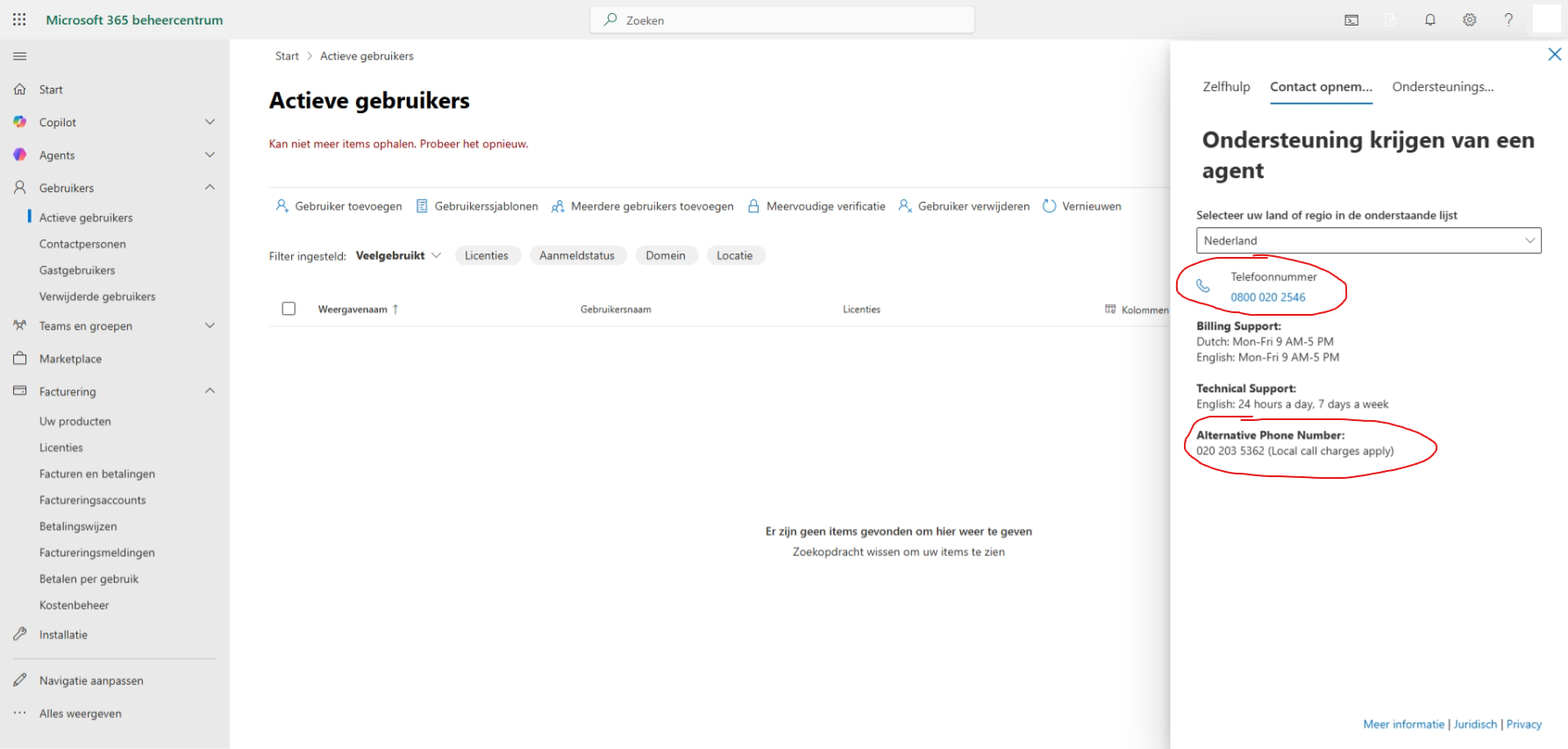The image size is (1568, 749).
Task: Open Kolommen column chooser
Action: coord(1137,310)
